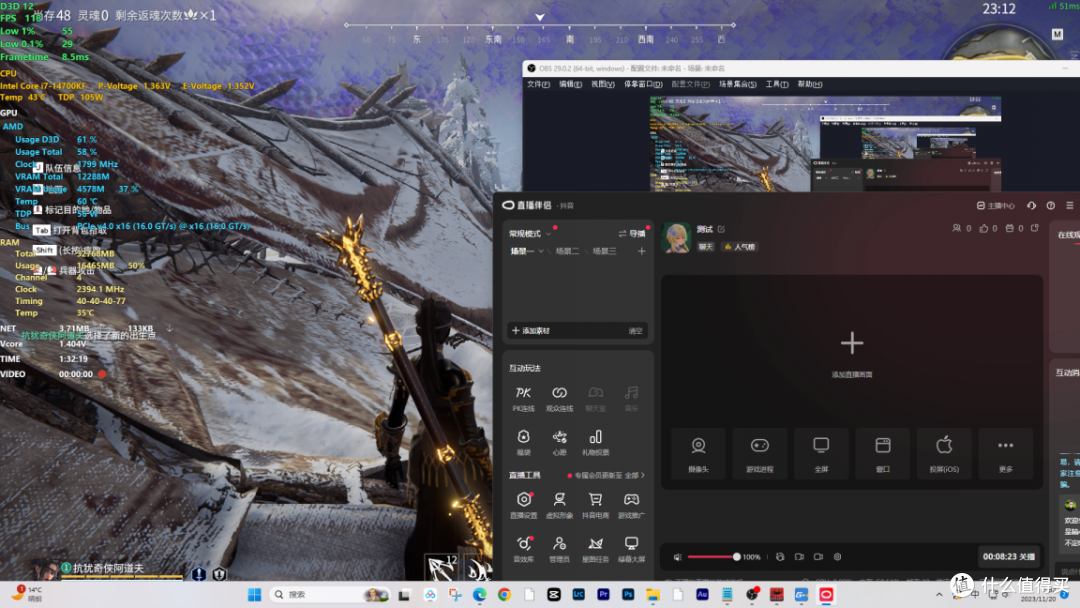Screen dimensions: 1080x608
Task: Open 编辑(E) menu in OBS window
Action: [570, 84]
